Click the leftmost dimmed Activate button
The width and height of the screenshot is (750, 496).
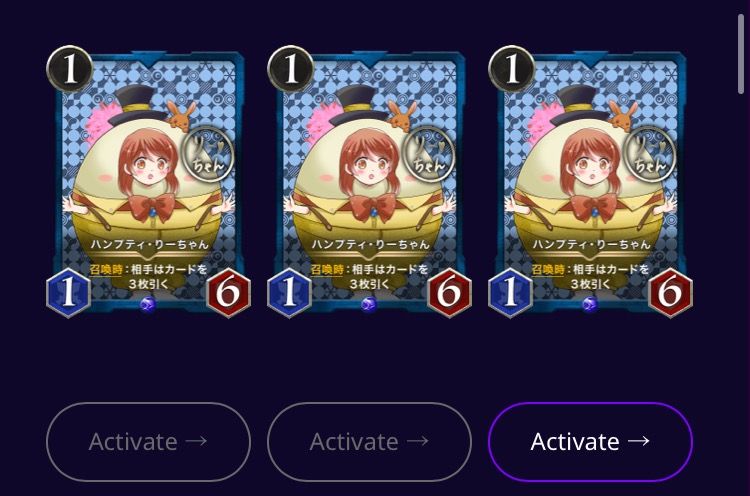(148, 441)
